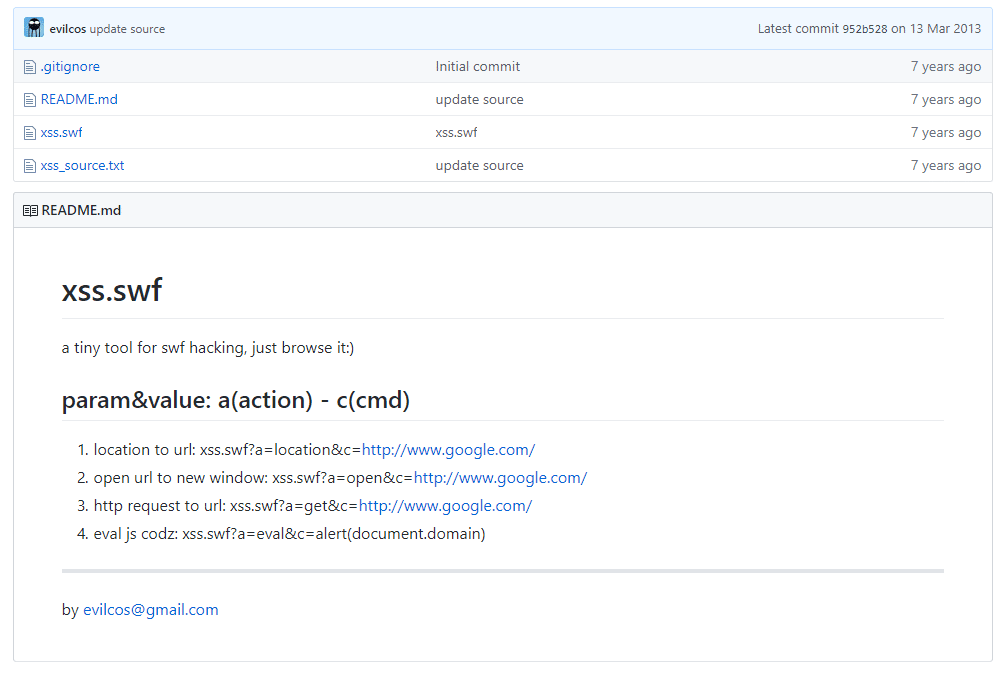Click the evilcos user avatar
Image resolution: width=1008 pixels, height=680 pixels.
coord(33,28)
